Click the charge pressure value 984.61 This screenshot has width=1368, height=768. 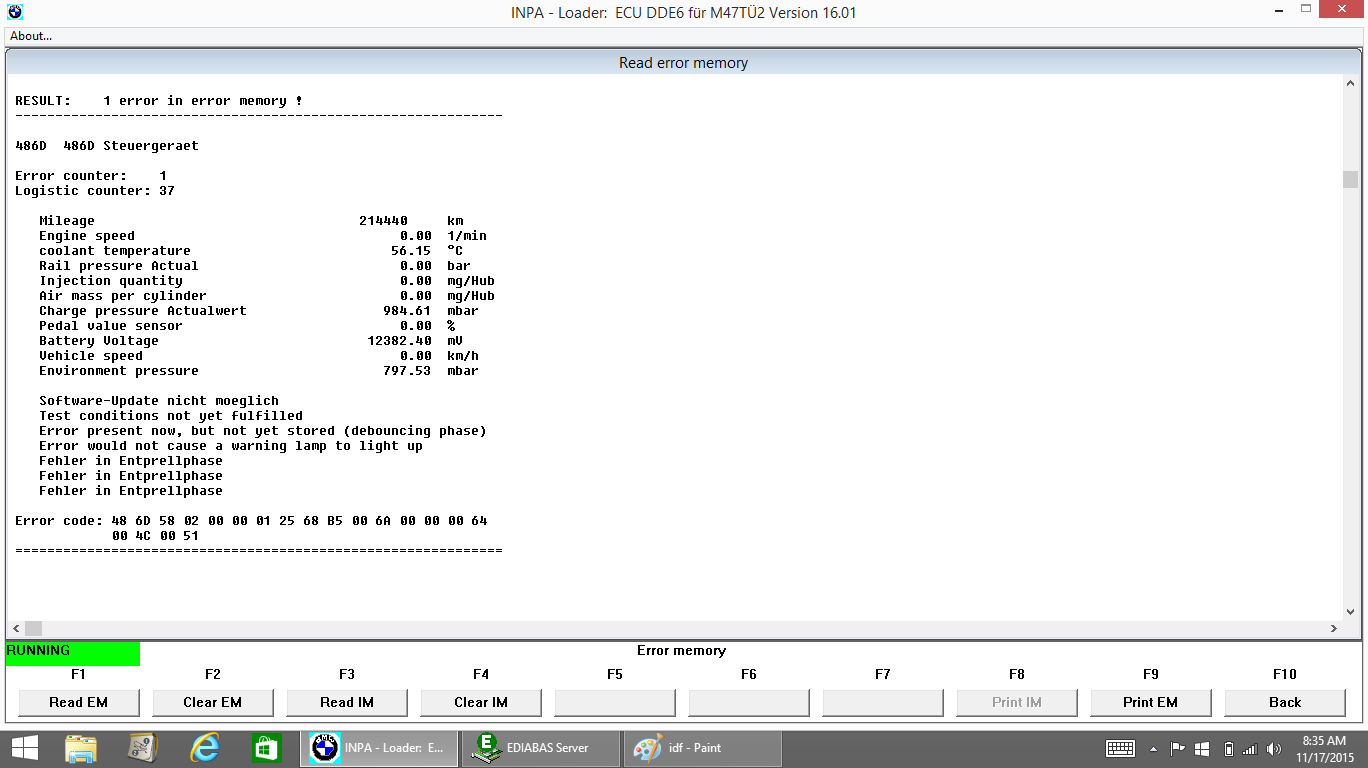tap(407, 311)
